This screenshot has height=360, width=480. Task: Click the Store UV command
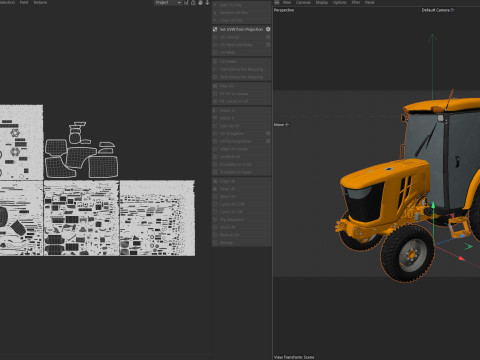pos(242,227)
